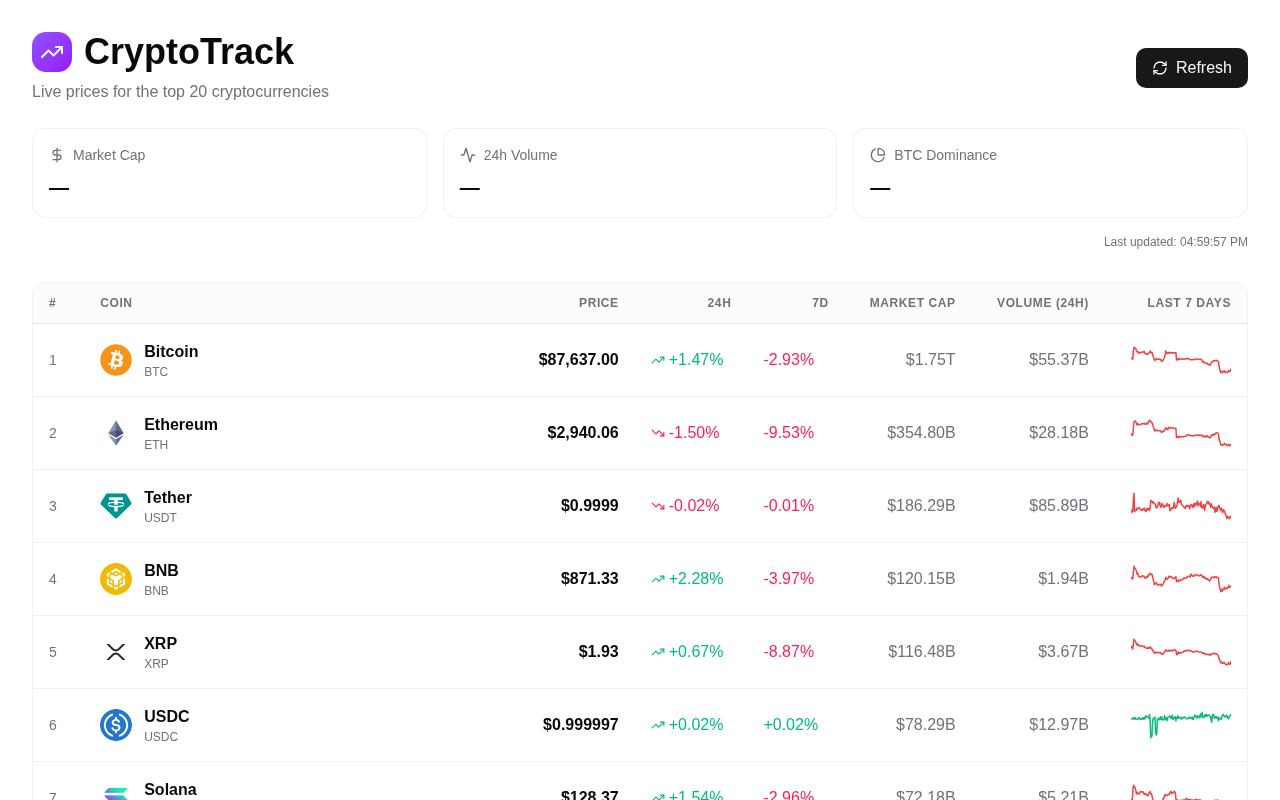The width and height of the screenshot is (1280, 800).
Task: Click the Market Cap dollar icon
Action: (x=56, y=155)
